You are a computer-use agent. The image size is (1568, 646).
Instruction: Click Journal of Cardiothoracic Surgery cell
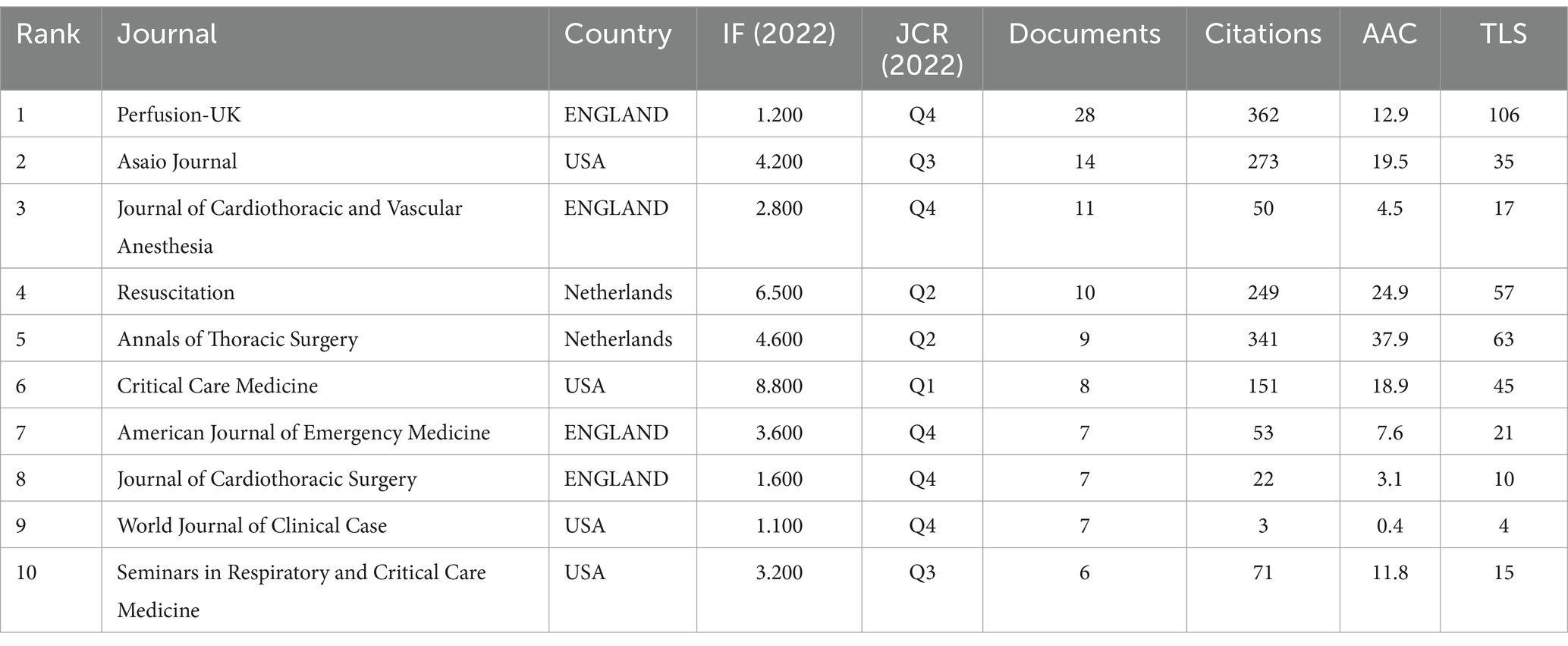[x=266, y=479]
